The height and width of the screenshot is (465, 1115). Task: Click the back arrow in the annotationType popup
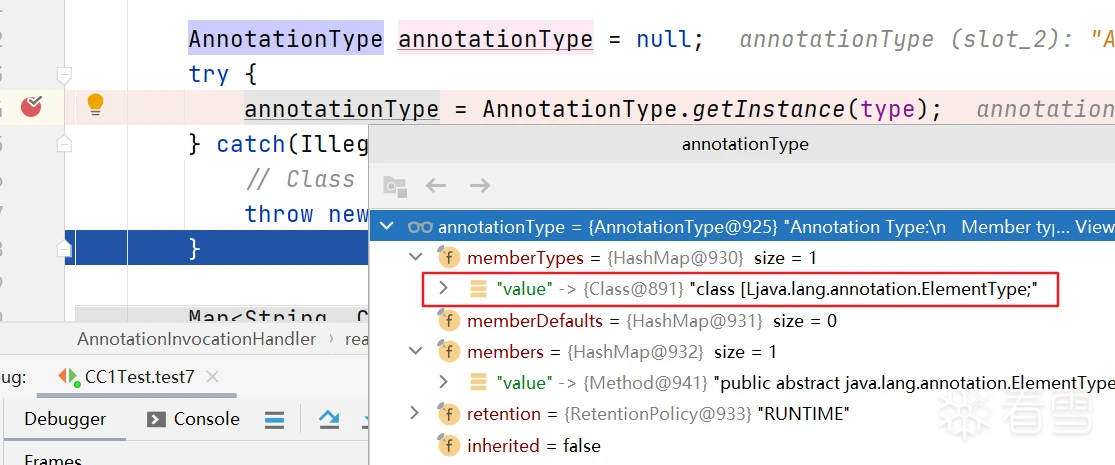pyautogui.click(x=436, y=185)
